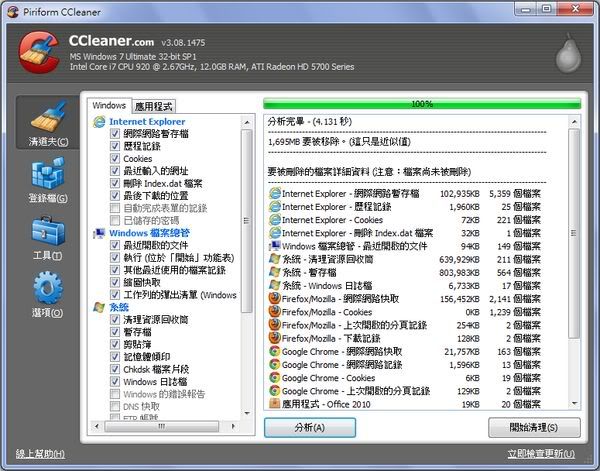The height and width of the screenshot is (471, 600).
Task: Click the 5,359 個檔案 count value
Action: (515, 194)
